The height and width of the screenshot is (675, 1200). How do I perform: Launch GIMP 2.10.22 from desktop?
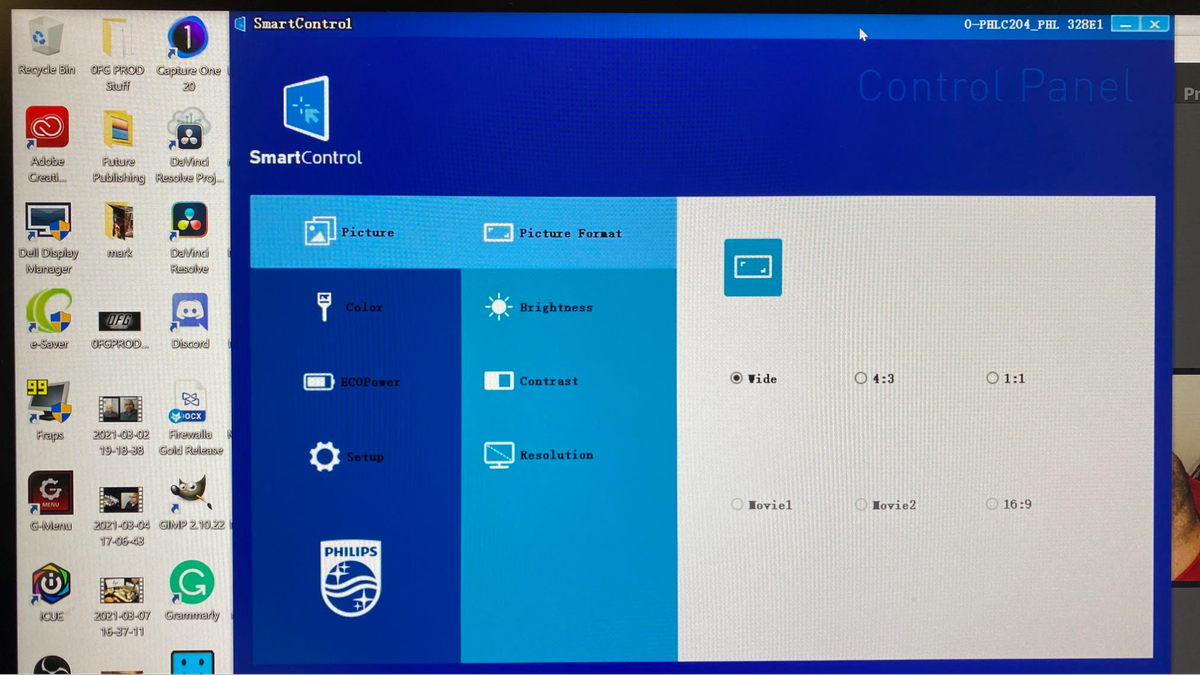192,503
